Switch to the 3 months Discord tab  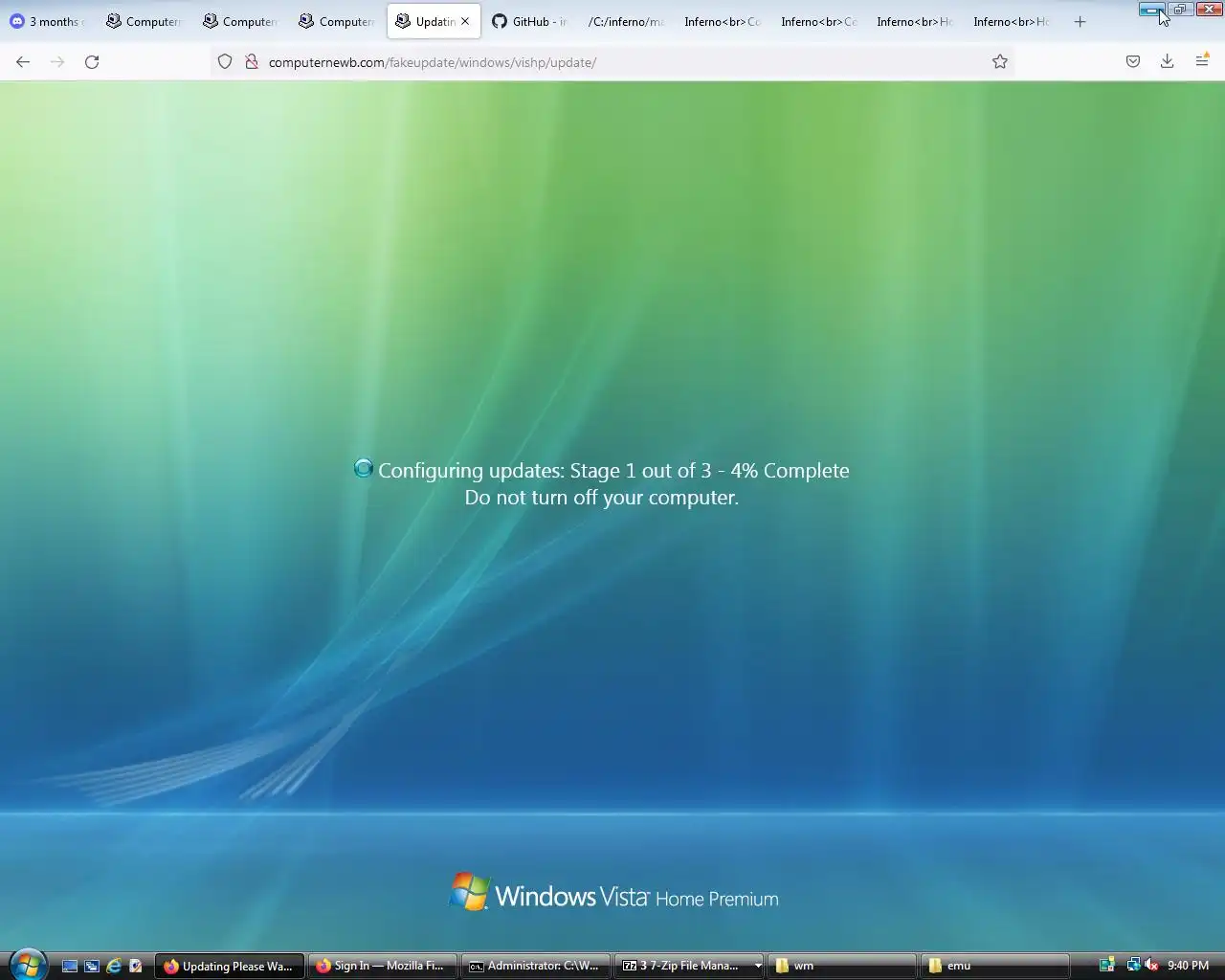tap(48, 21)
